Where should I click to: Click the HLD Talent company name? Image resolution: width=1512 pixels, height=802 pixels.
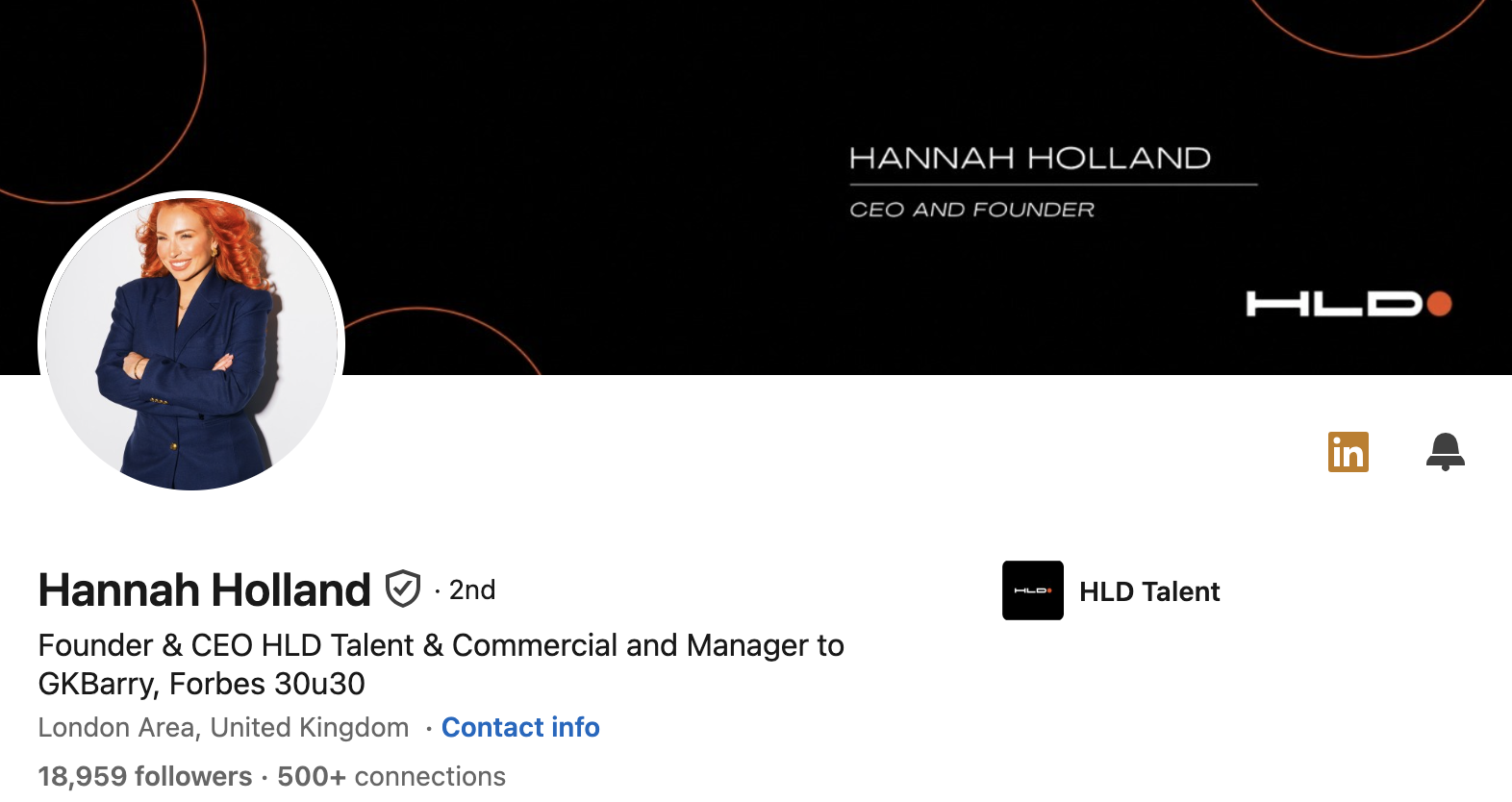[1149, 591]
